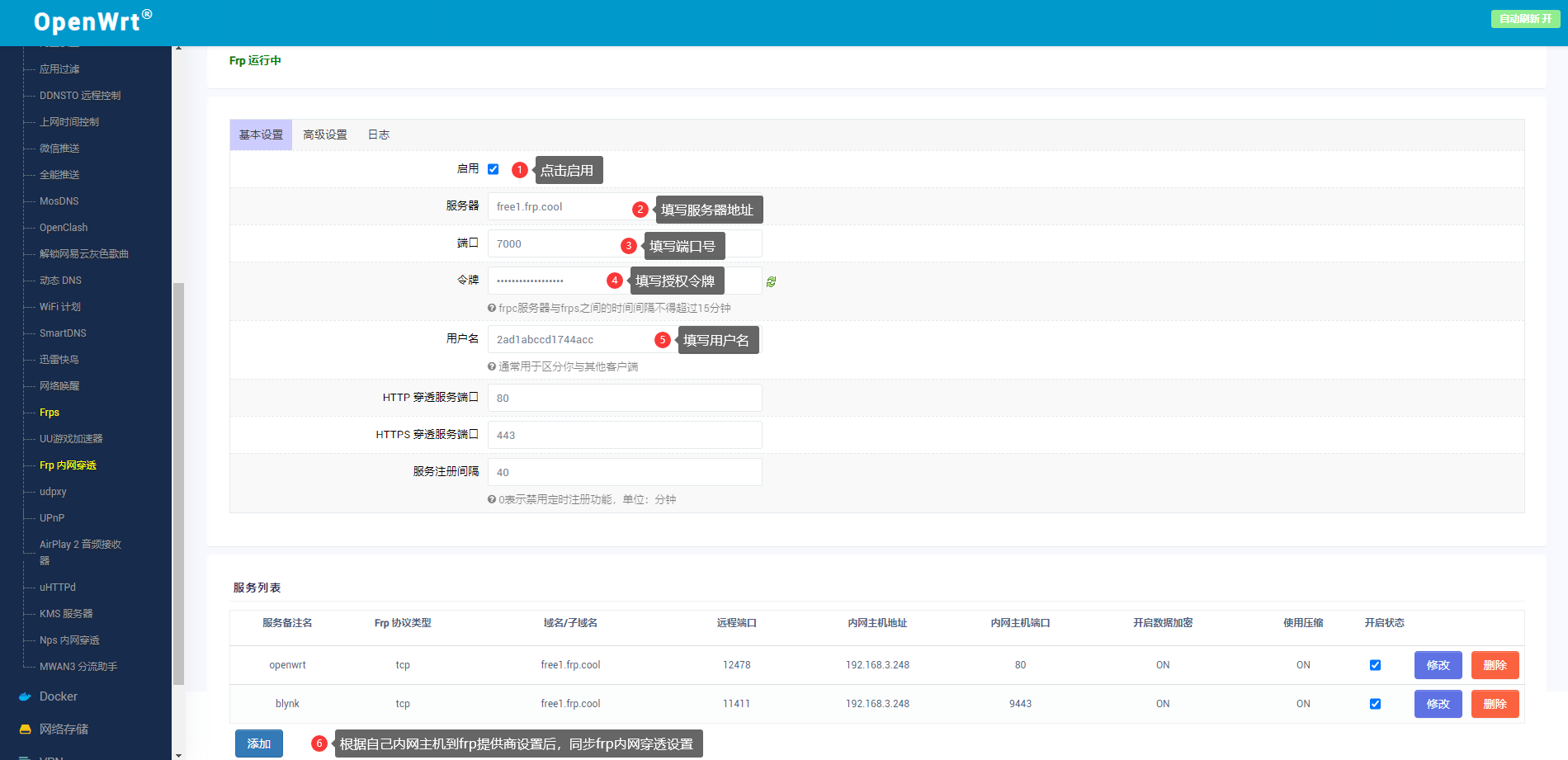
Task: Focus the HTTPS 穿透服务端口 field
Action: 625,435
